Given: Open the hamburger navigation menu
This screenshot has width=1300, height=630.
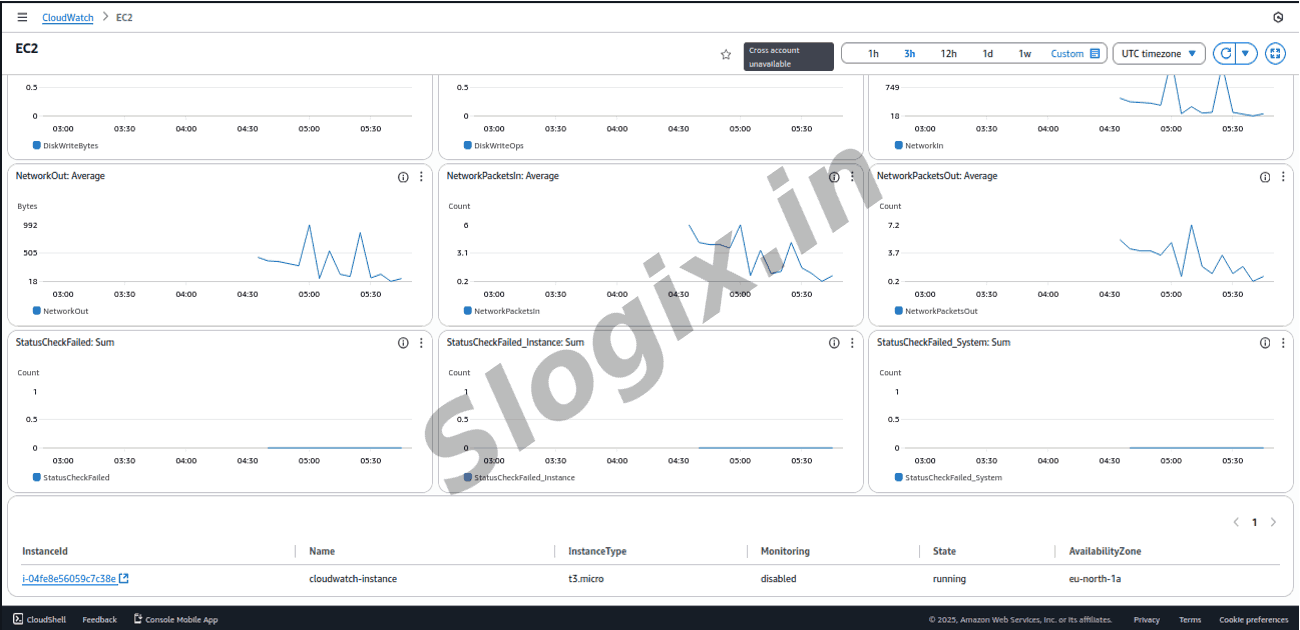Looking at the screenshot, I should 22,18.
